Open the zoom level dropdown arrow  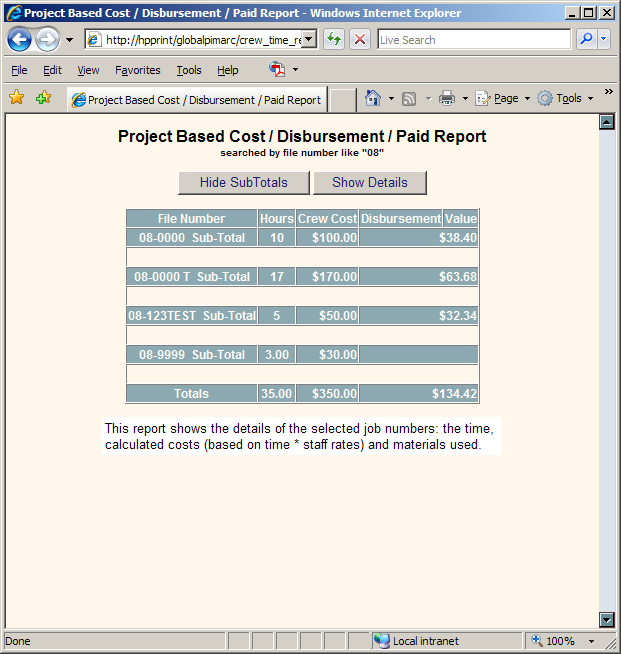pyautogui.click(x=591, y=641)
